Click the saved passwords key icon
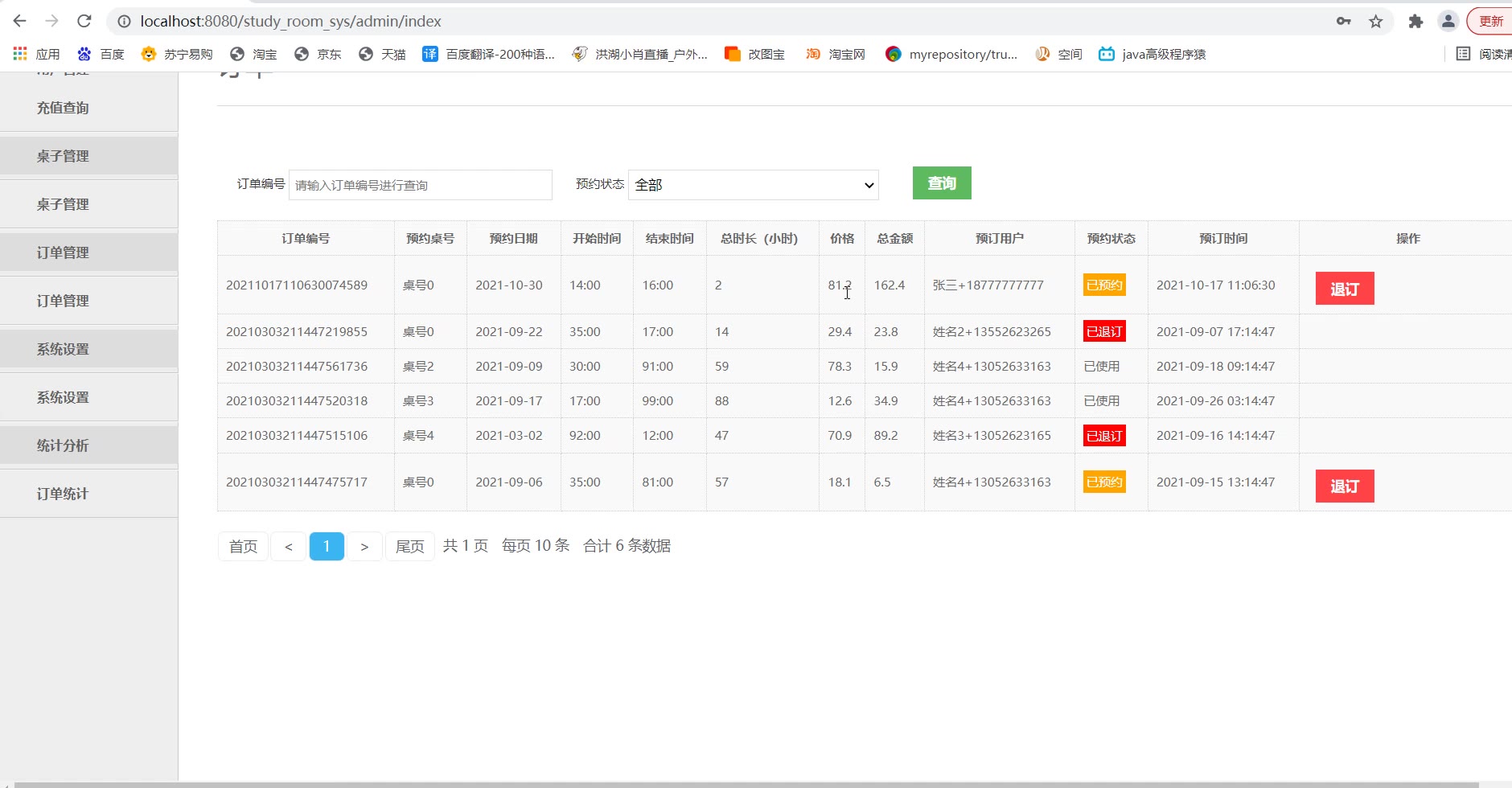 tap(1343, 22)
